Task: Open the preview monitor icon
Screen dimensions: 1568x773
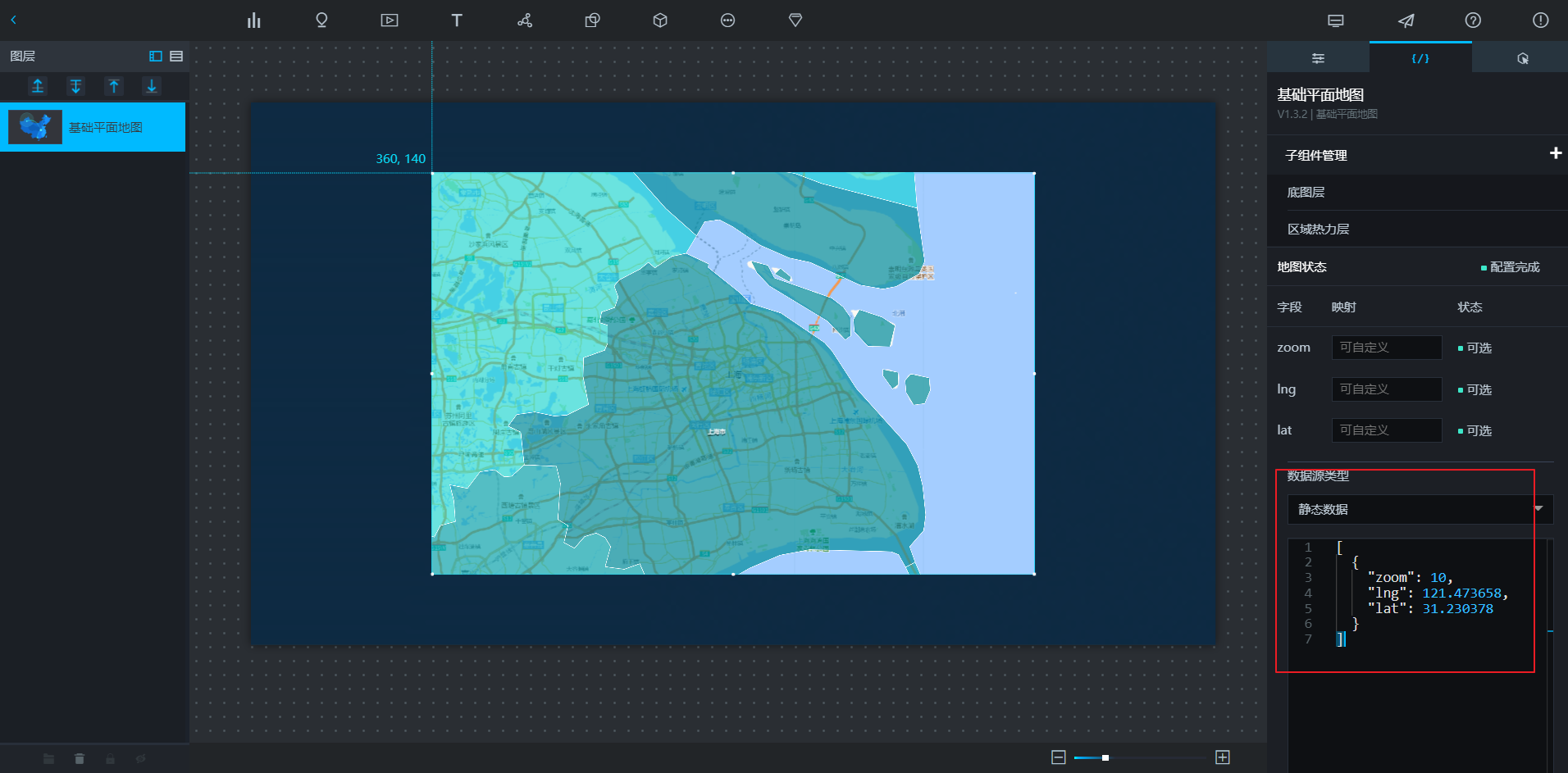Action: [x=1336, y=20]
